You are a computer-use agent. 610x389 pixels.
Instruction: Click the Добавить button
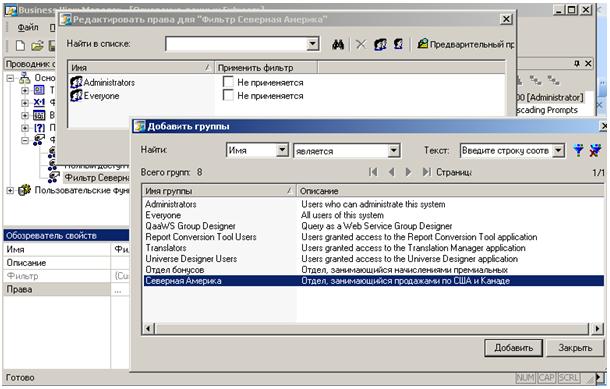513,348
